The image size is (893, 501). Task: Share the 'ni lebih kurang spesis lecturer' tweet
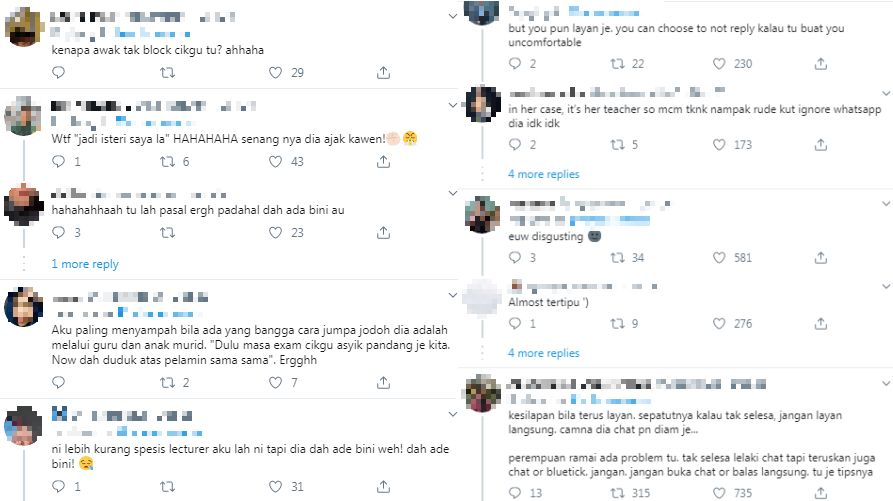coord(384,487)
